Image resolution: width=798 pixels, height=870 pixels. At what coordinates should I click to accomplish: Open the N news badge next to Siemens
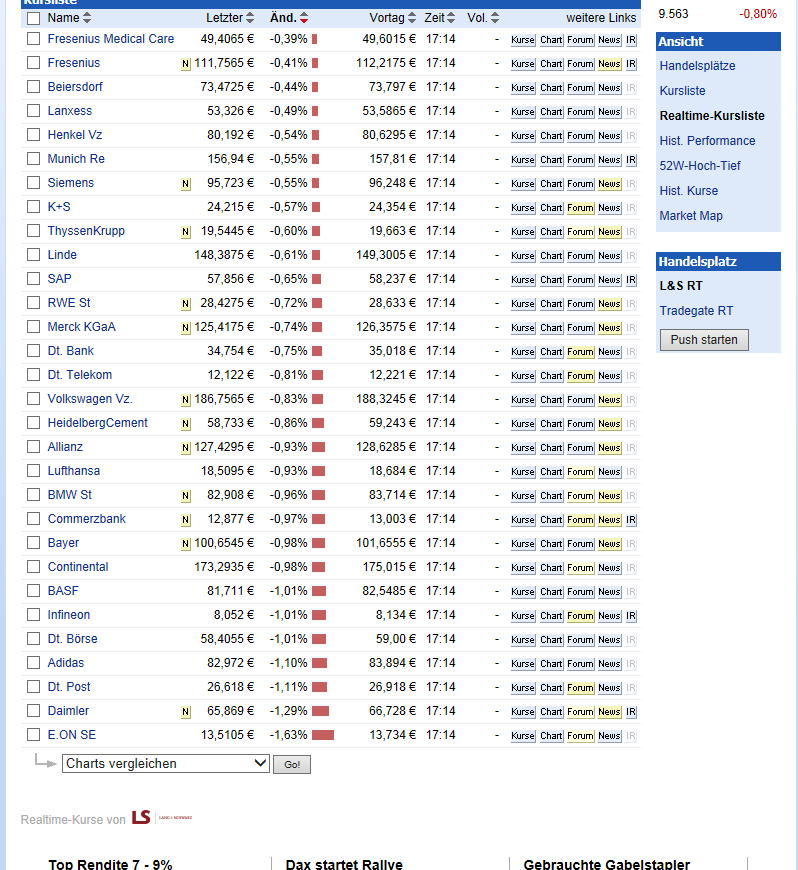point(186,184)
